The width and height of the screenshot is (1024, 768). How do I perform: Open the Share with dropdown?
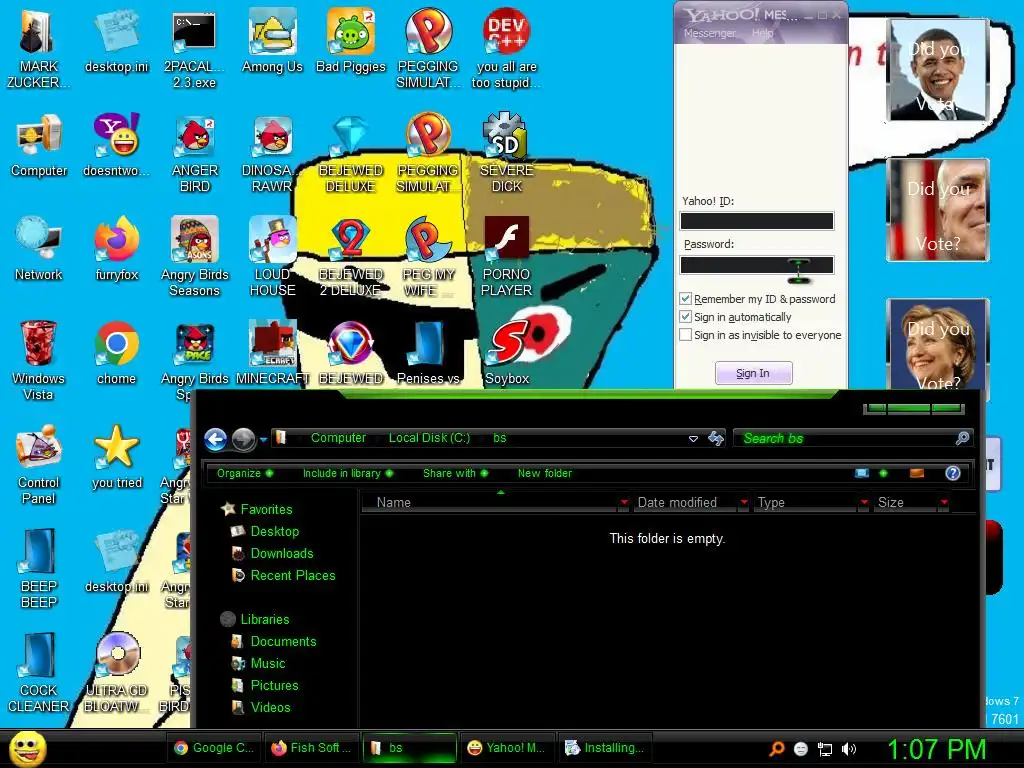(455, 473)
